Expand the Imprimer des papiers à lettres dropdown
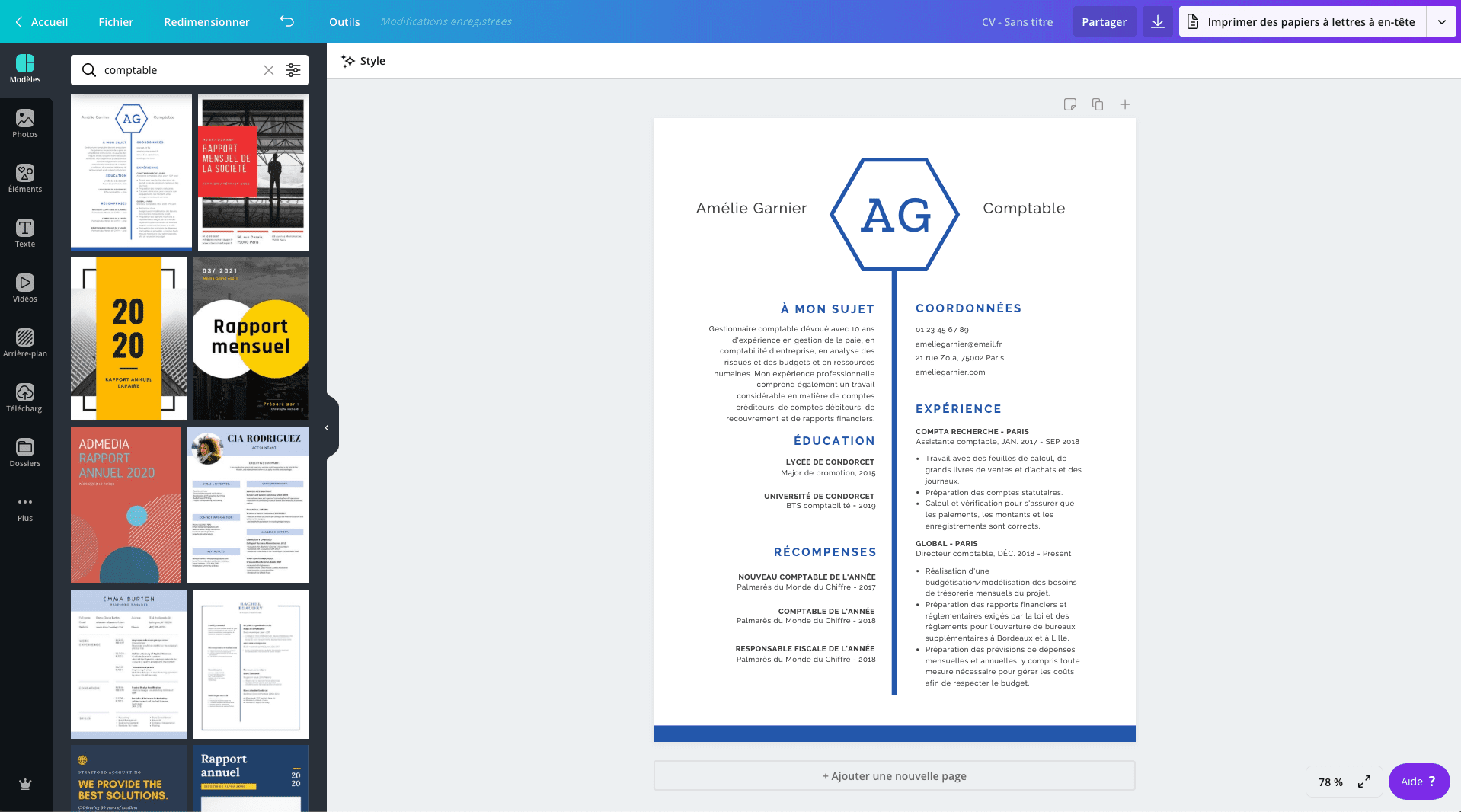Viewport: 1461px width, 812px height. pyautogui.click(x=1442, y=21)
